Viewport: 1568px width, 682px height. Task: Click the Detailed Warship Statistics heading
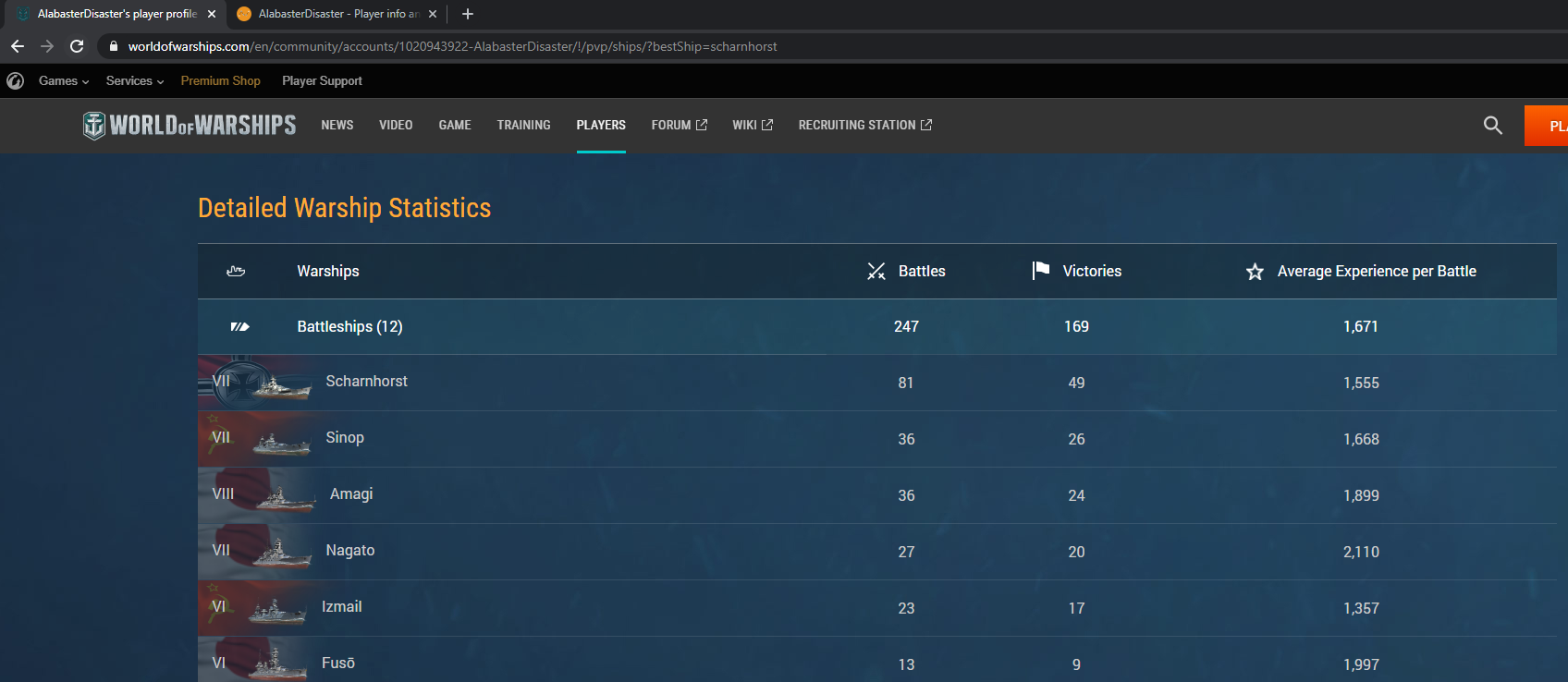point(345,208)
